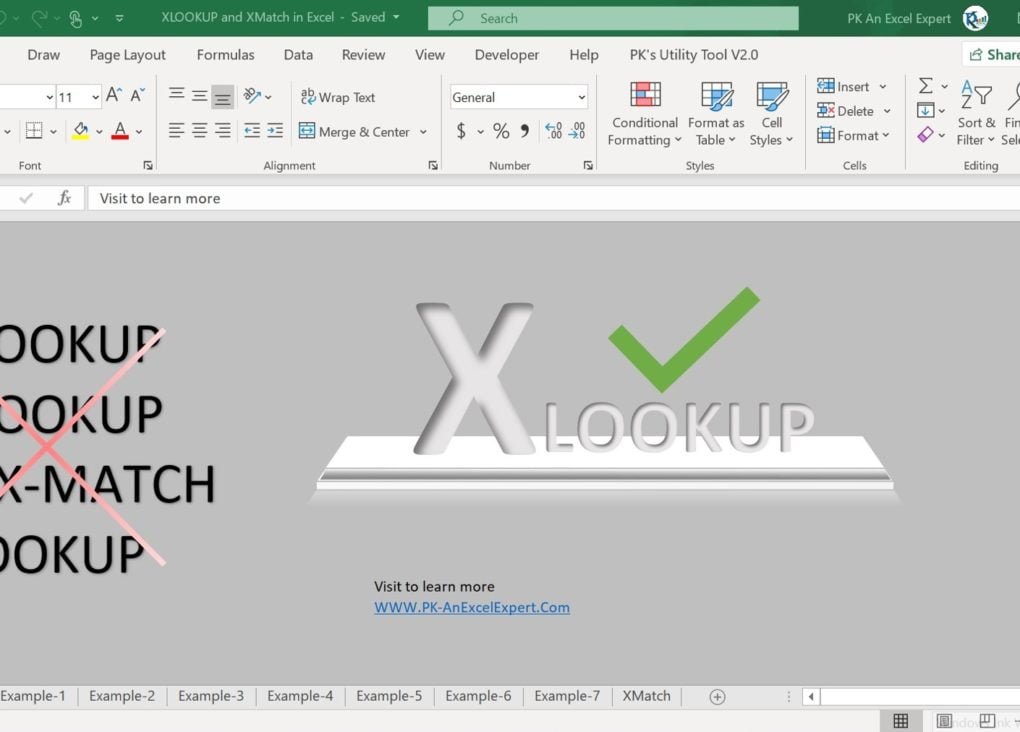Open the Data tab
1020x732 pixels.
click(x=299, y=55)
